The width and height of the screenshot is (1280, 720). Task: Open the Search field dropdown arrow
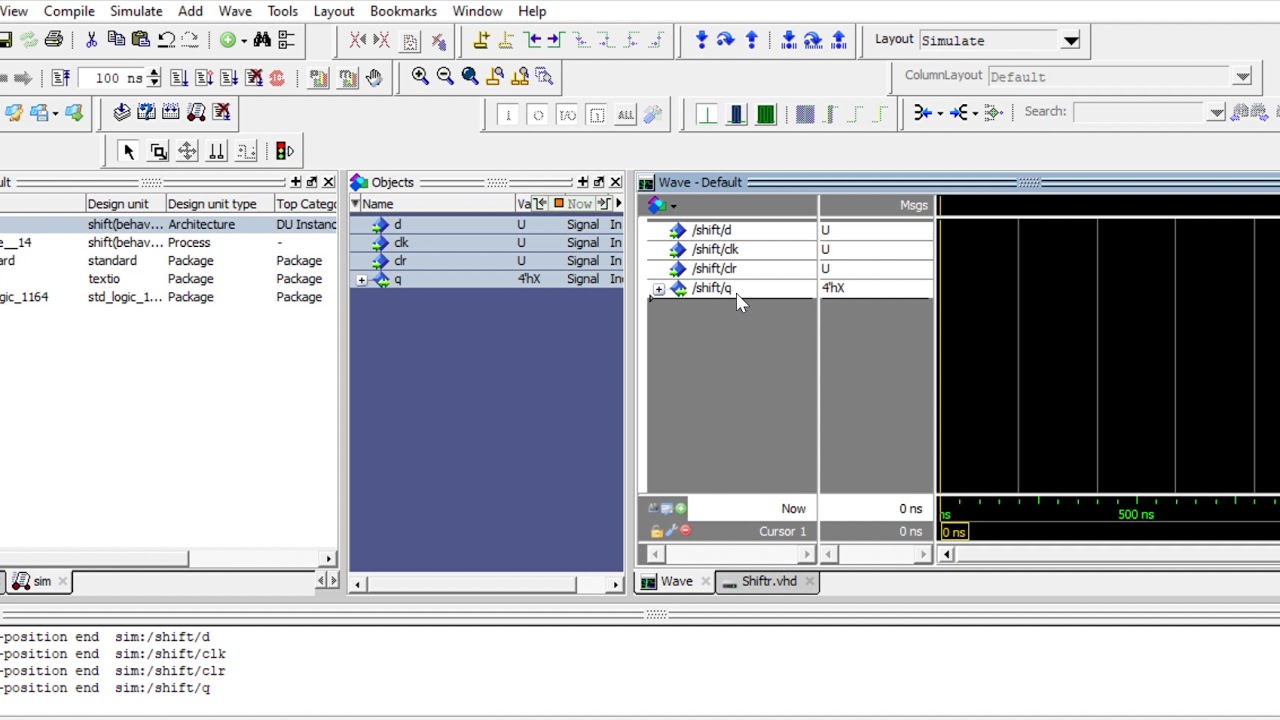click(1216, 112)
